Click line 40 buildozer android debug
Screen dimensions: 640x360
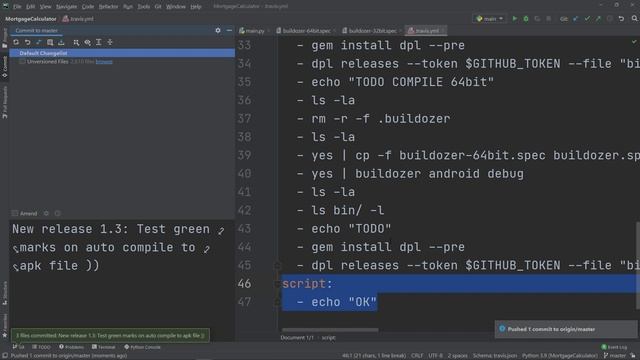(x=417, y=173)
